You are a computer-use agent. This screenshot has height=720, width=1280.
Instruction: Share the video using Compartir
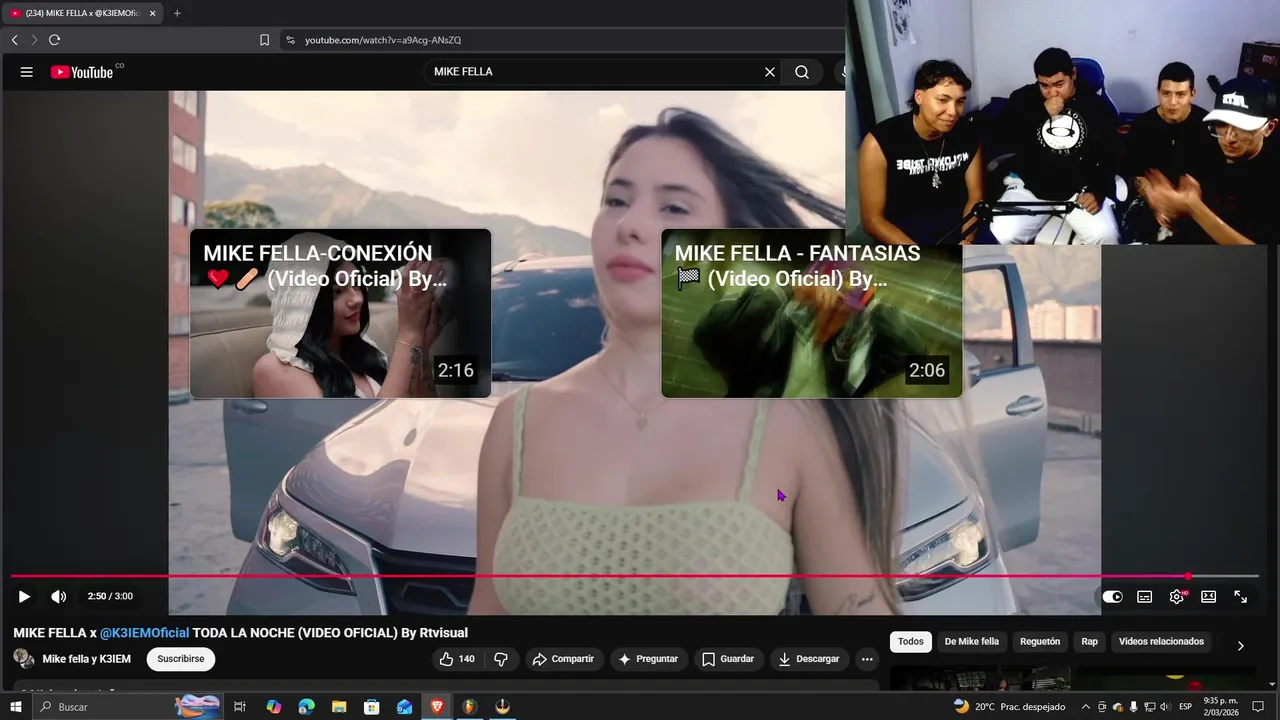coord(563,659)
